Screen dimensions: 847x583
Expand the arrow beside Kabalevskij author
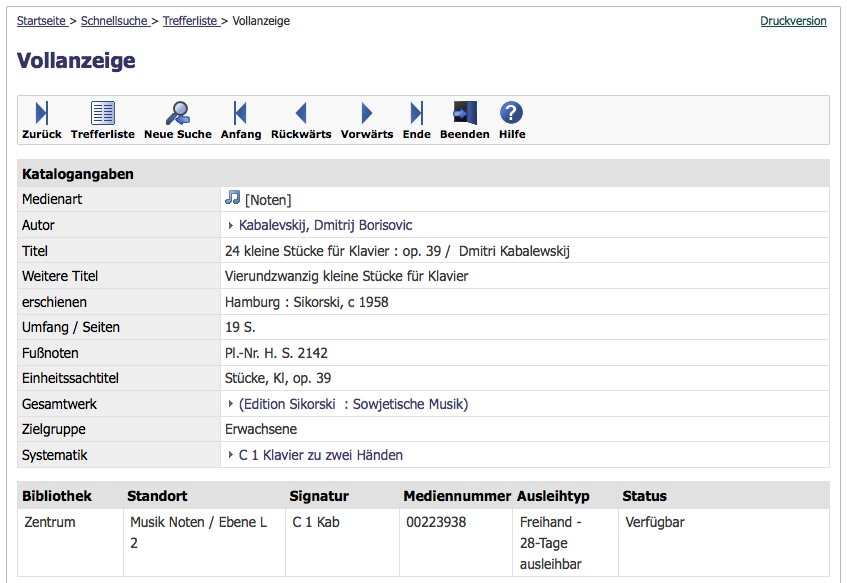click(231, 225)
